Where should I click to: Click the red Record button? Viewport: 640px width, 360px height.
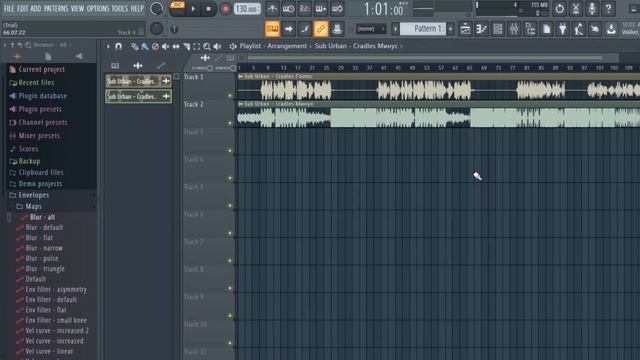pos(225,9)
